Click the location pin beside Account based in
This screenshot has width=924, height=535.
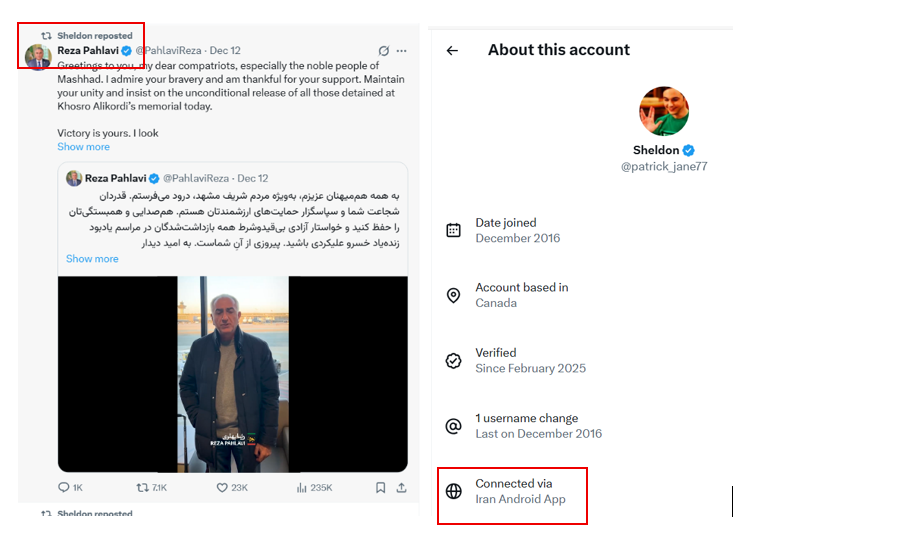(x=453, y=295)
